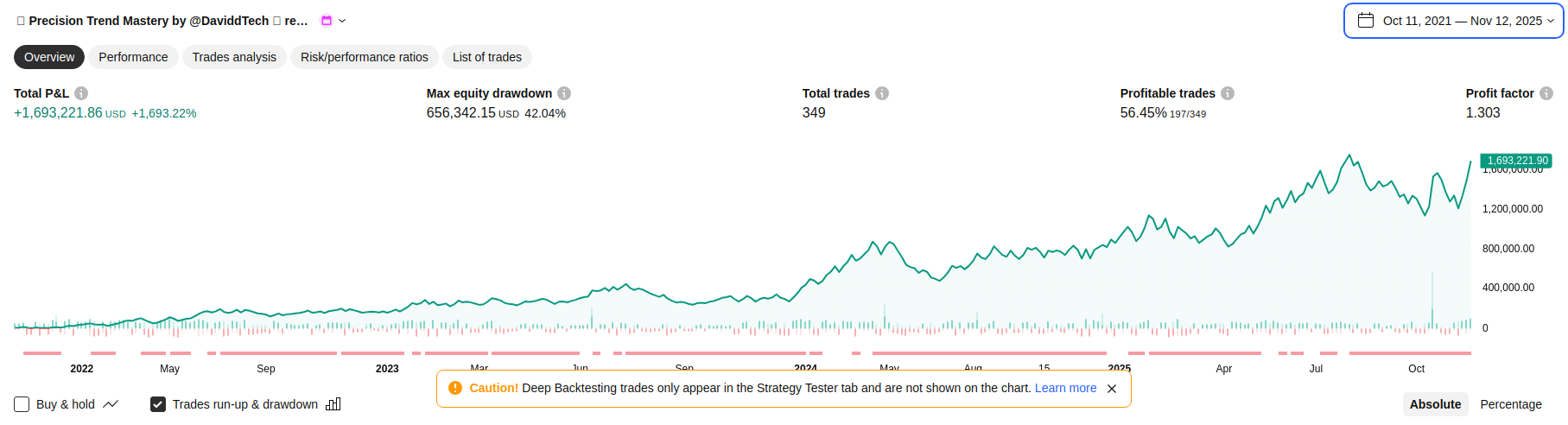Viewport: 1568px width, 425px height.
Task: Click the Max equity drawdown info icon
Action: [x=564, y=93]
